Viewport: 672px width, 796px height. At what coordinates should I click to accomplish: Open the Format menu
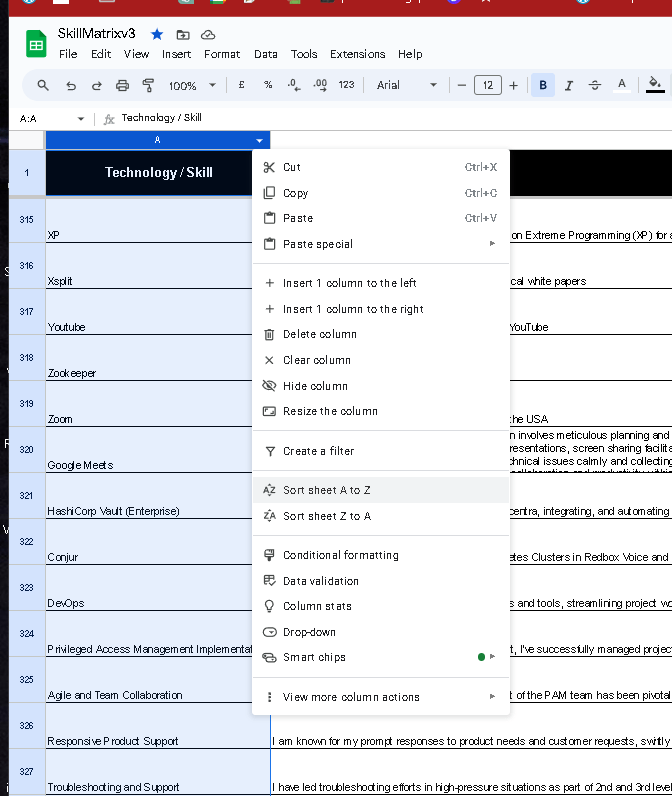tap(222, 54)
